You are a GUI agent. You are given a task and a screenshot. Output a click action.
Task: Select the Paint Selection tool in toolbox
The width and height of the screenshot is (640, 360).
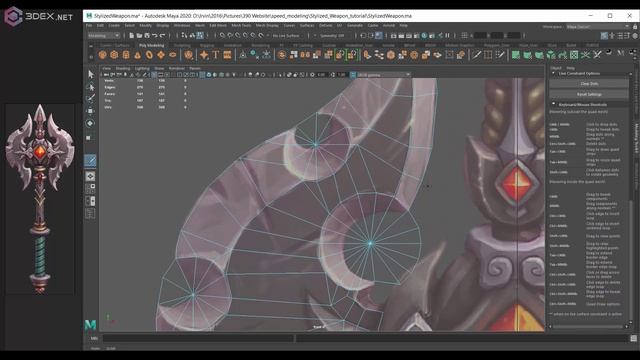point(91,99)
